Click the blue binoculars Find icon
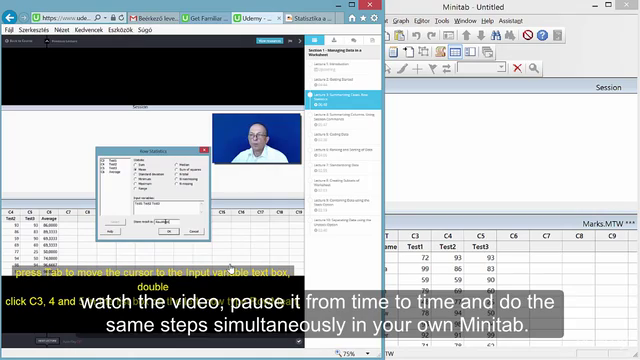The image size is (640, 360). pyautogui.click(x=496, y=36)
